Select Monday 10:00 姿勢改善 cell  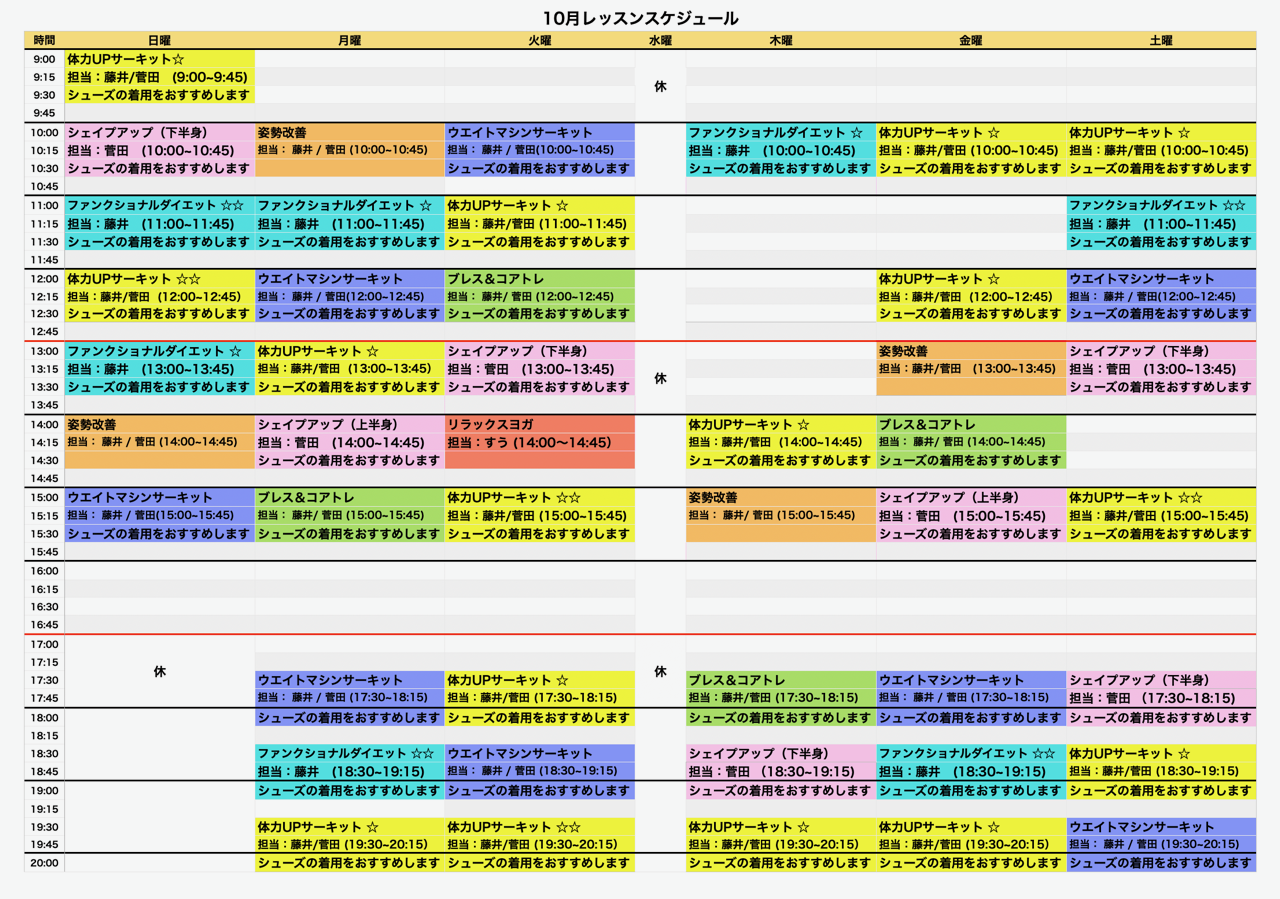click(350, 132)
